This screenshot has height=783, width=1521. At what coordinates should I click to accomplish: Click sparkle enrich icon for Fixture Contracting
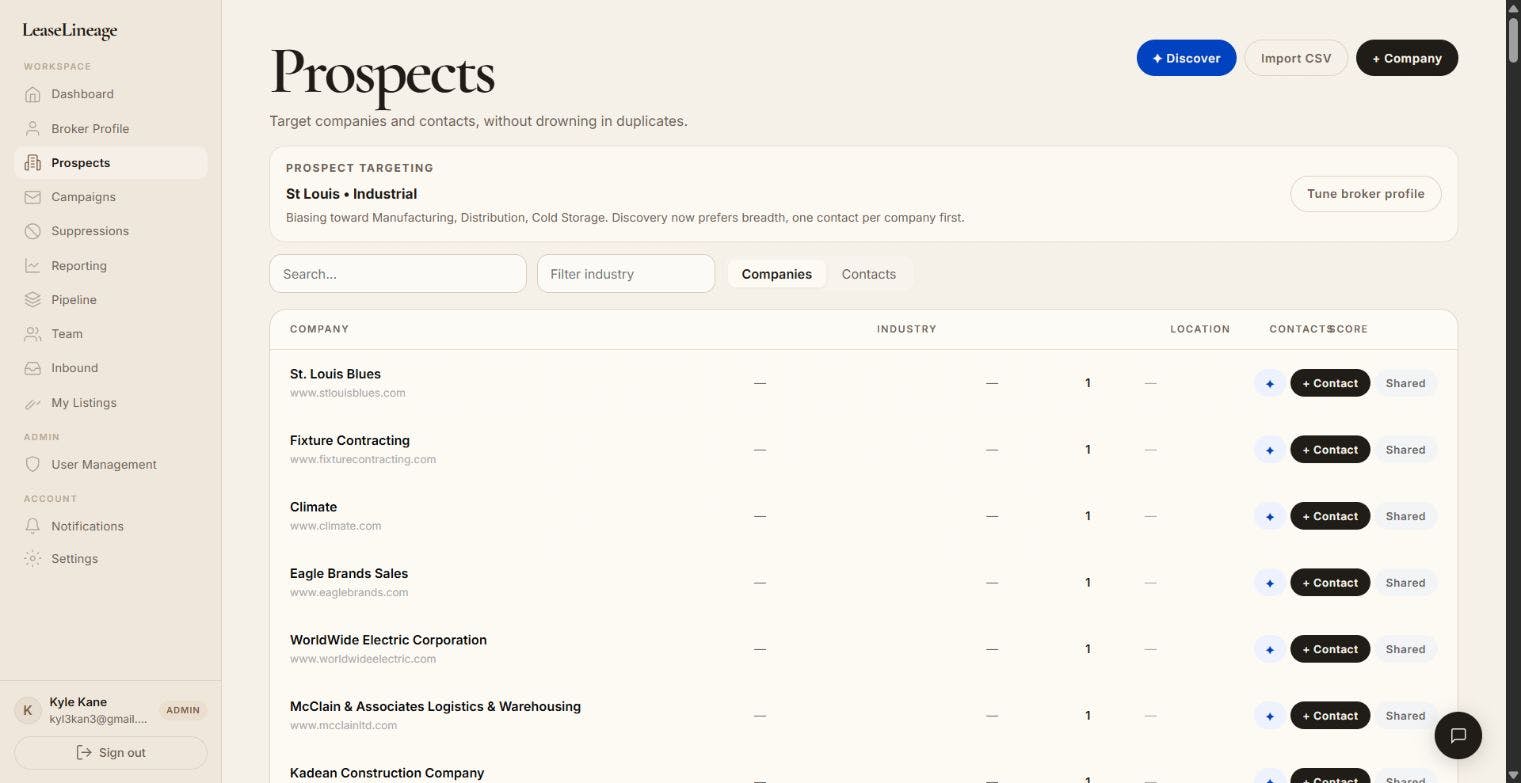1270,450
